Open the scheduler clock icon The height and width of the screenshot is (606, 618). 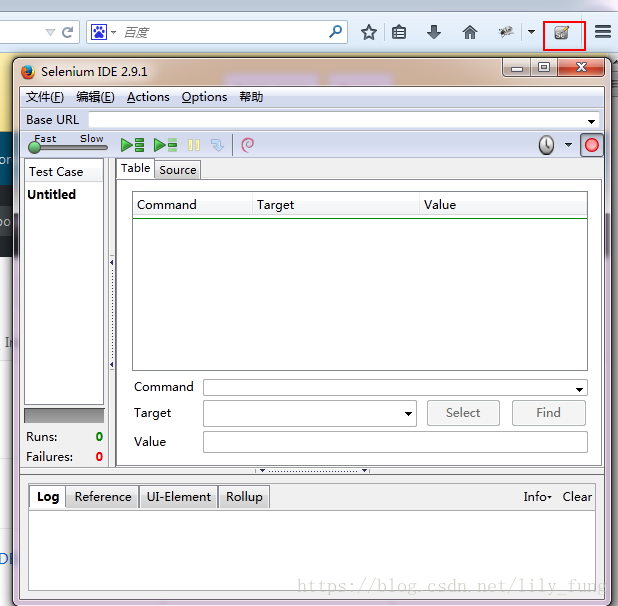pyautogui.click(x=546, y=145)
